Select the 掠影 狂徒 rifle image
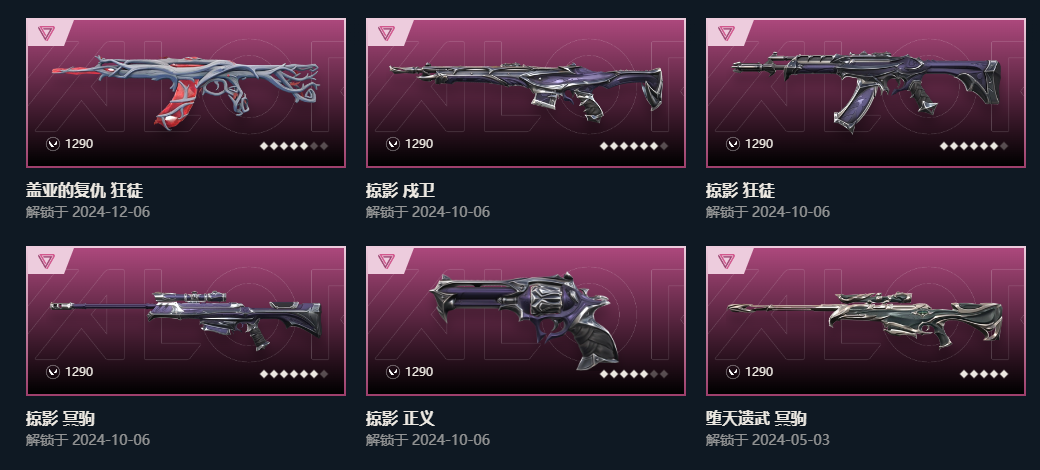 click(866, 89)
